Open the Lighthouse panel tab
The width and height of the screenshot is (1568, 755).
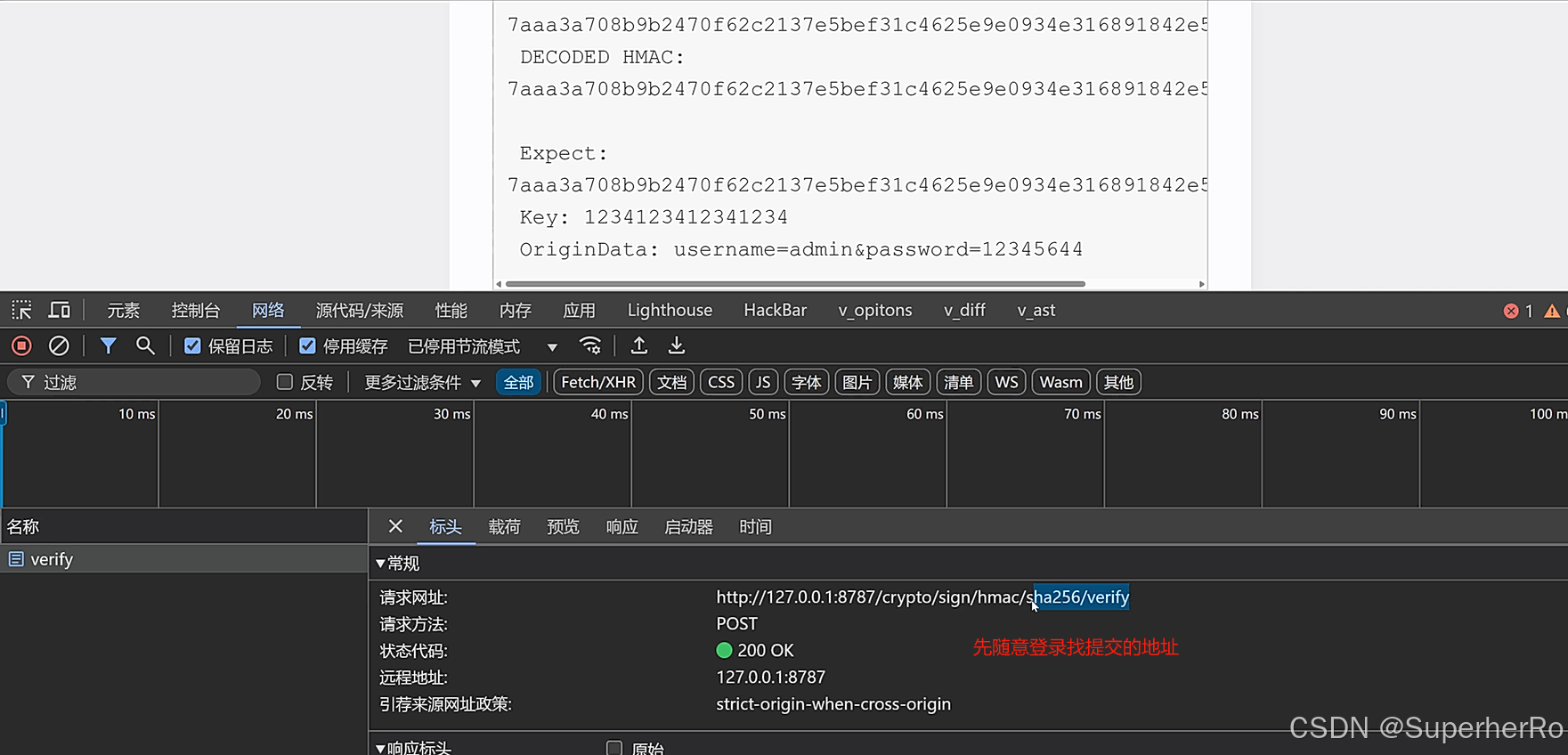click(670, 310)
